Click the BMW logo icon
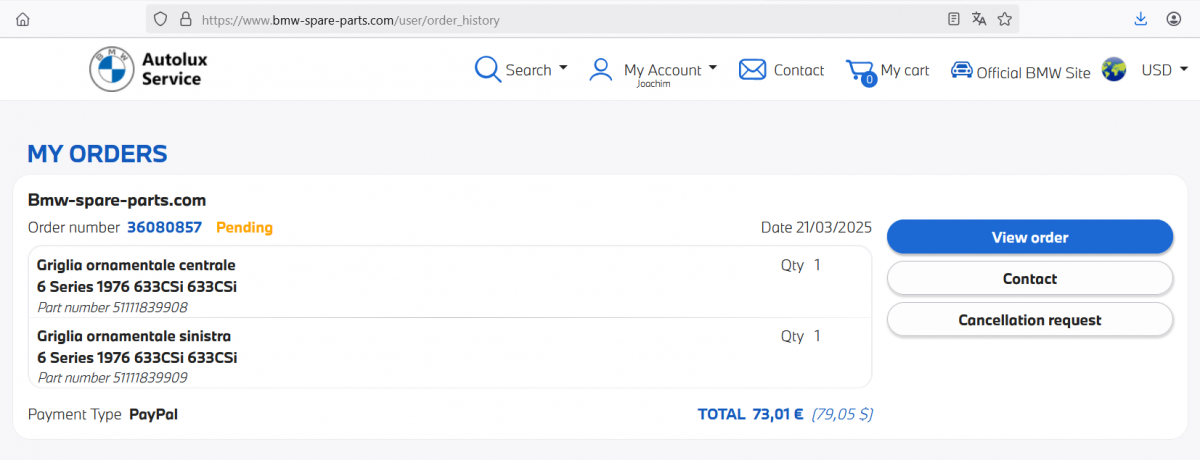 111,68
